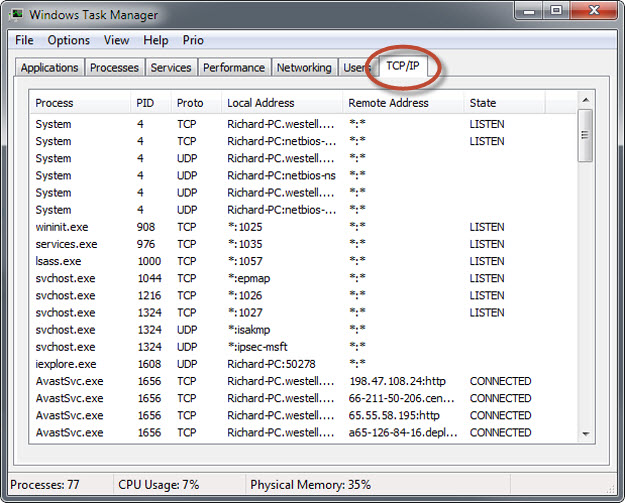The image size is (625, 503).
Task: Click the *:1025 local address cell
Action: (245, 227)
